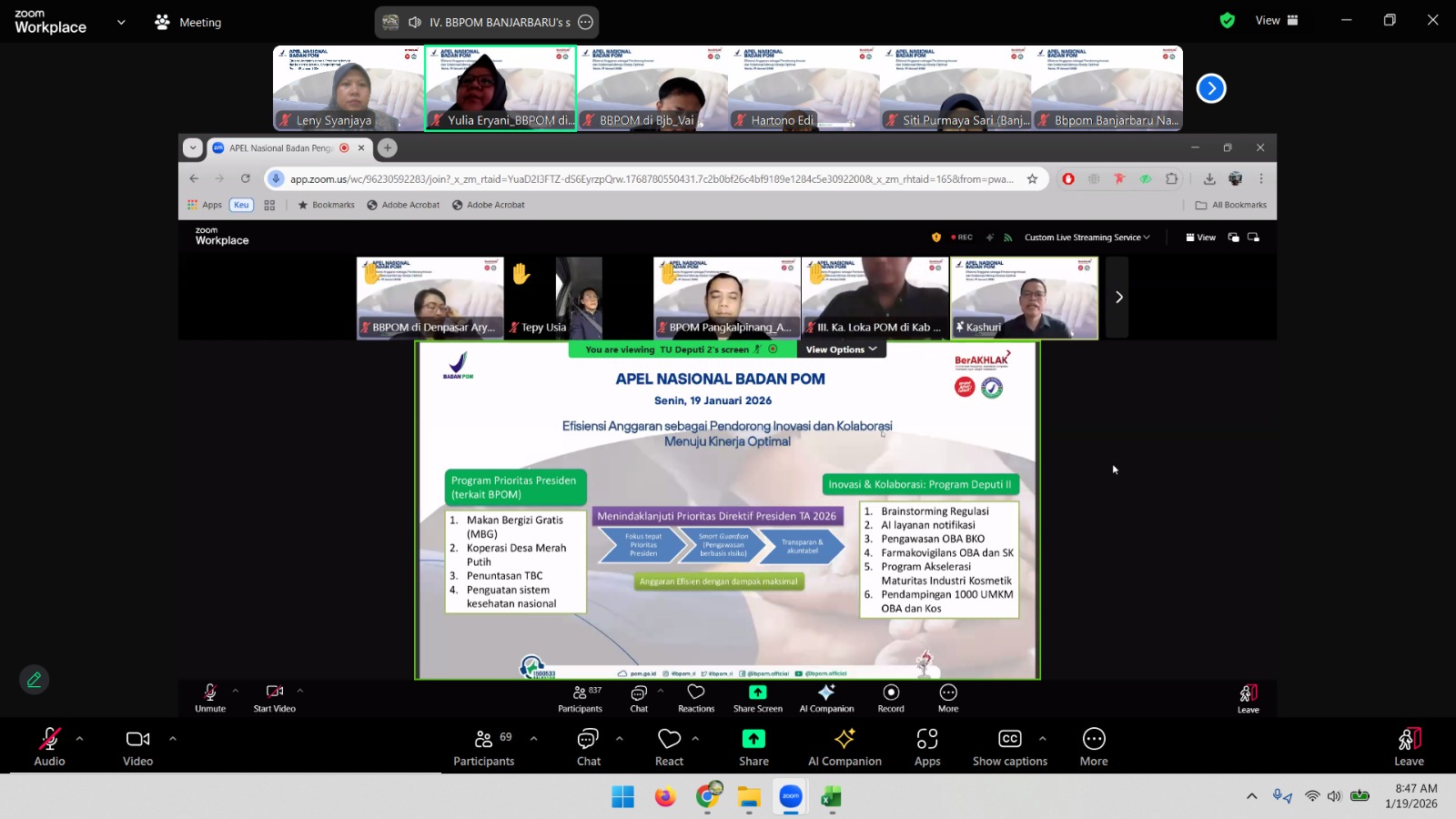Image resolution: width=1456 pixels, height=819 pixels.
Task: Expand the Zoom Workplace dropdown chevron
Action: coord(121,22)
